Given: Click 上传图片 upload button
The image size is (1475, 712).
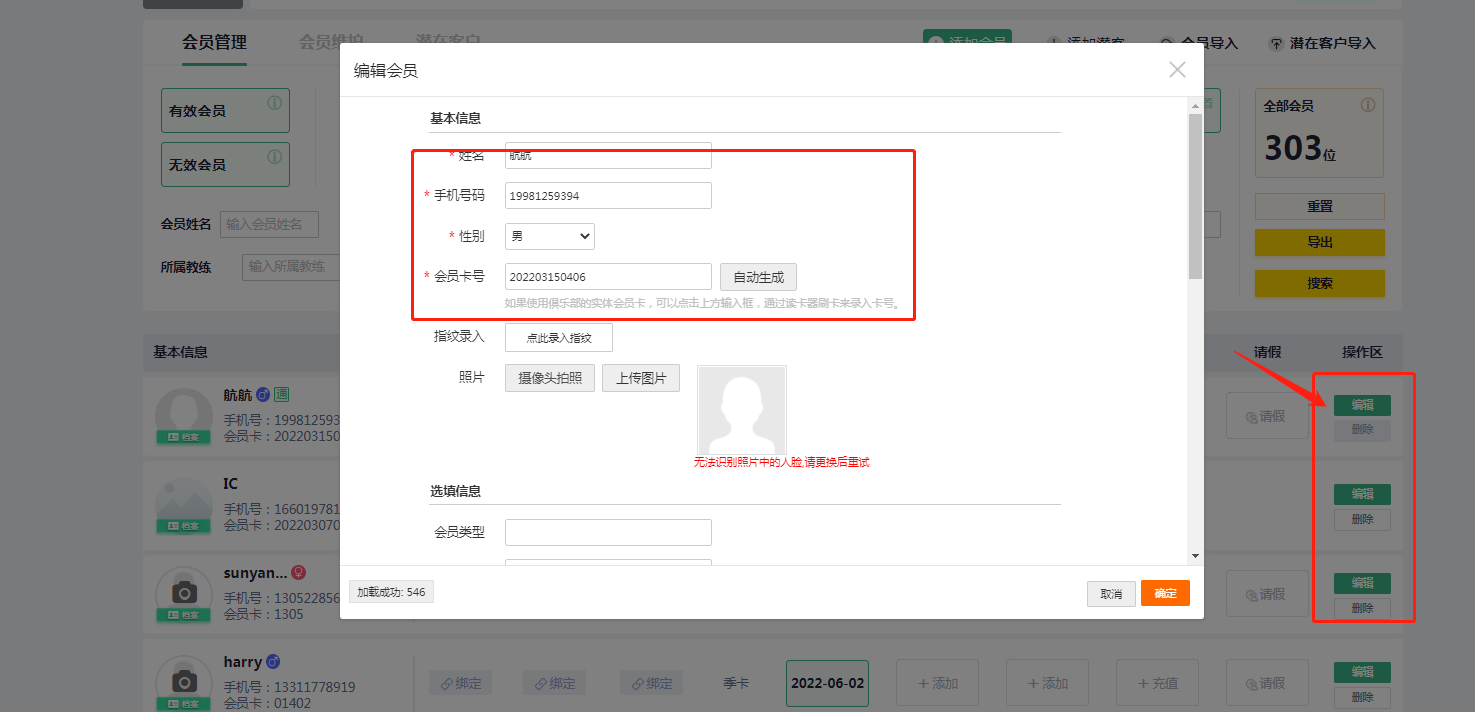Looking at the screenshot, I should pos(640,378).
